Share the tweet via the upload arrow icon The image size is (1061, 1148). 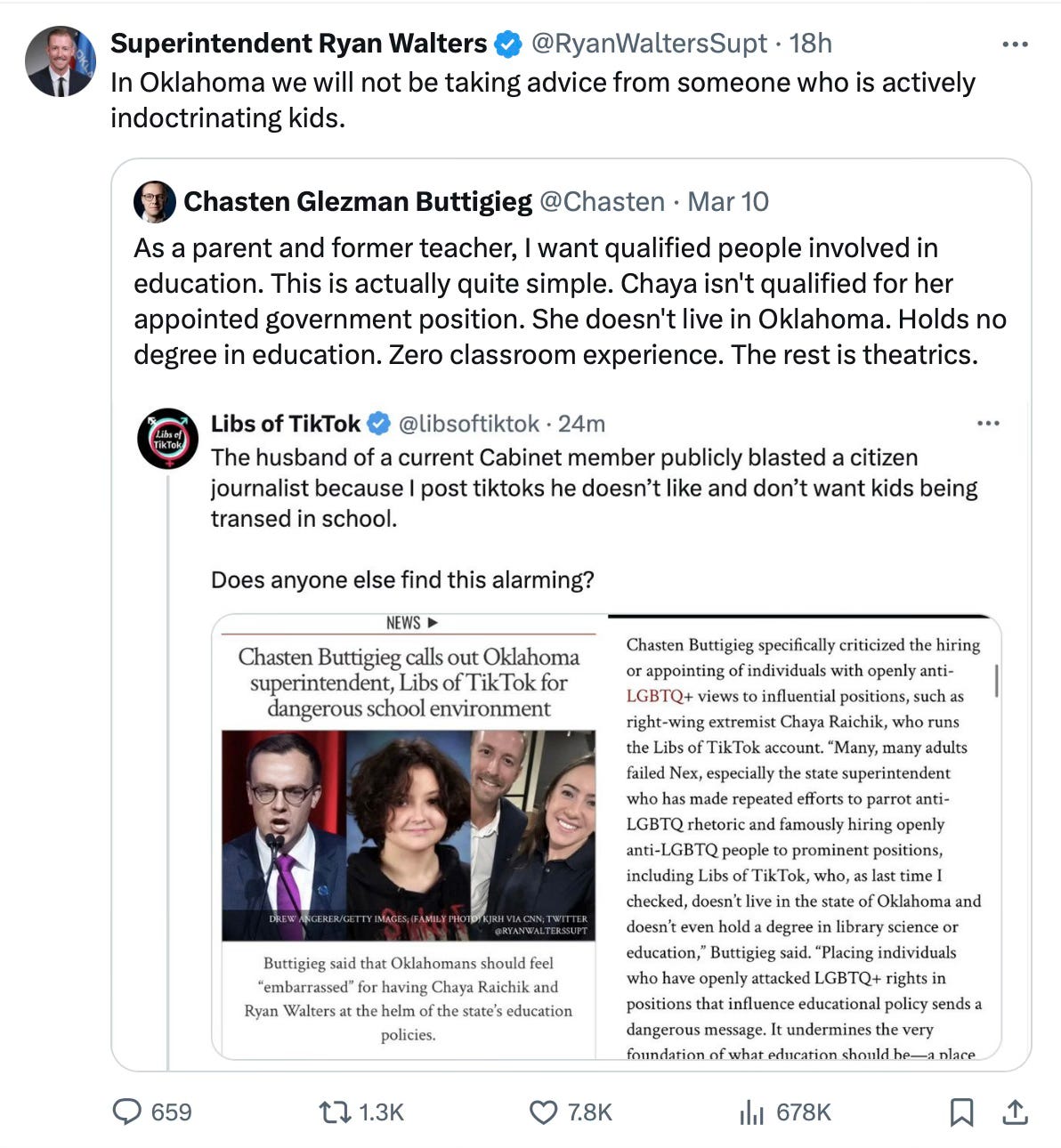click(x=1015, y=1112)
